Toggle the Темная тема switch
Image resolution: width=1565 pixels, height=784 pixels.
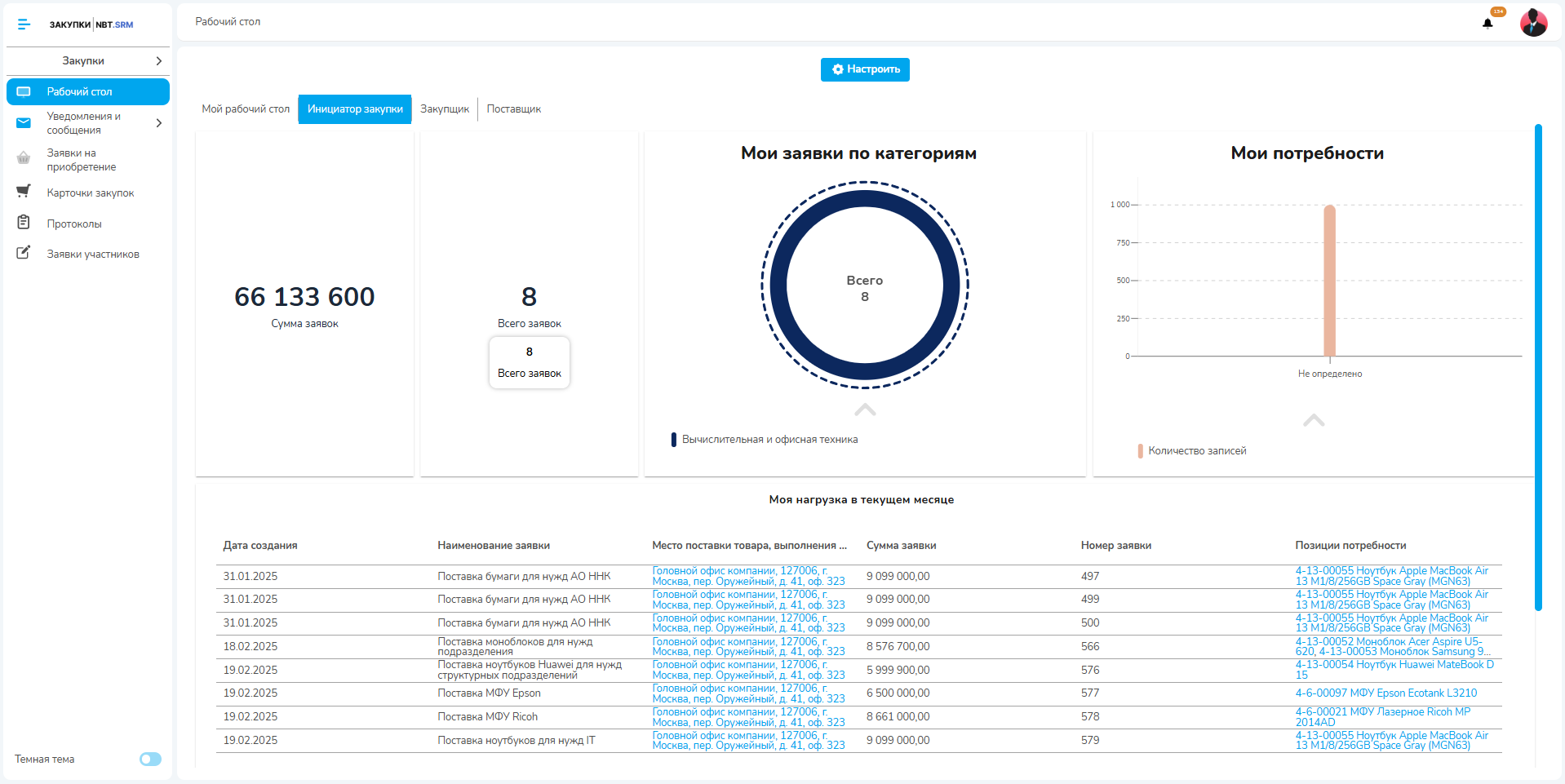(150, 760)
